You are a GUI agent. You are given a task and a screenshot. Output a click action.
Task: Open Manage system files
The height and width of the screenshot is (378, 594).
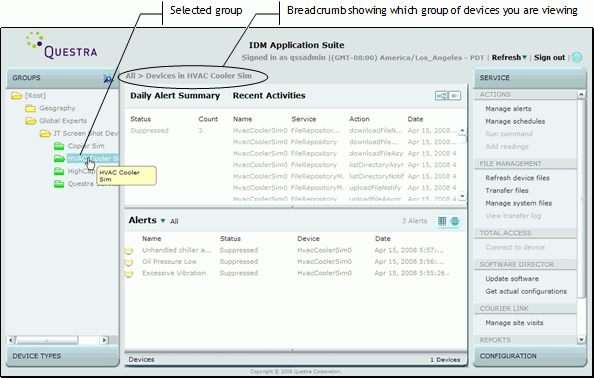(519, 203)
